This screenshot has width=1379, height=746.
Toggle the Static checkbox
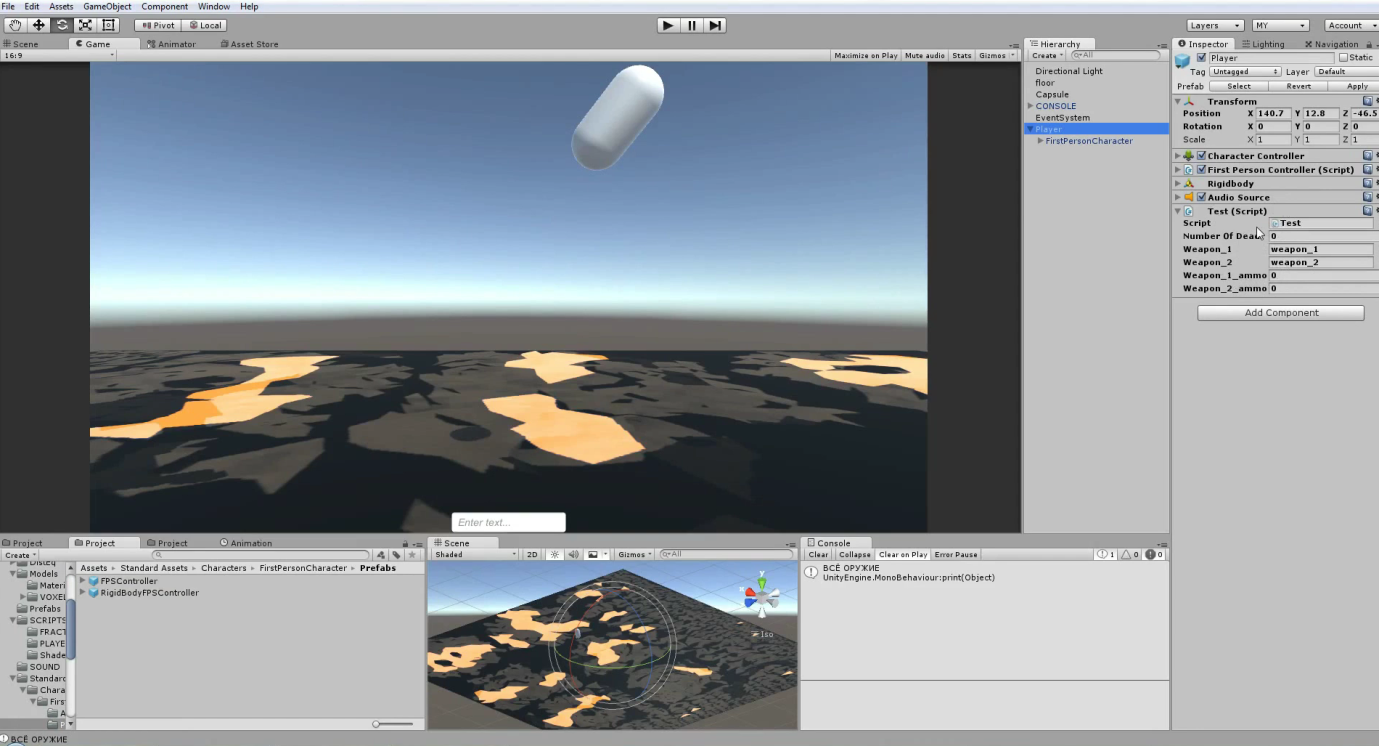1343,58
